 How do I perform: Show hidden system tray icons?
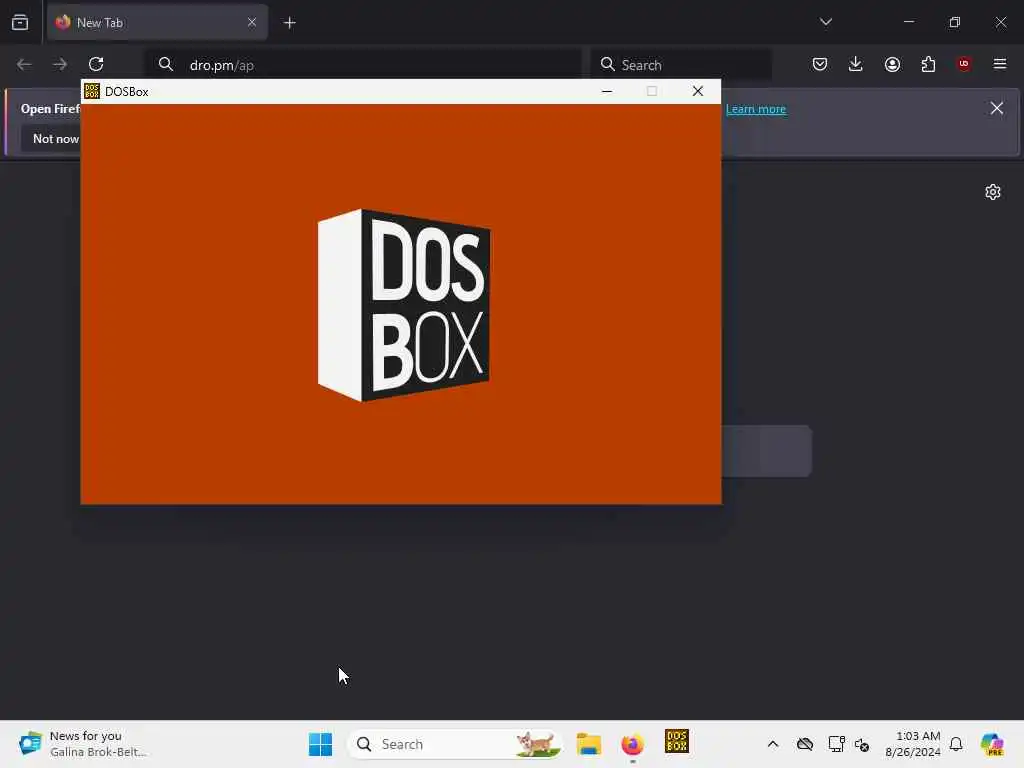(773, 744)
